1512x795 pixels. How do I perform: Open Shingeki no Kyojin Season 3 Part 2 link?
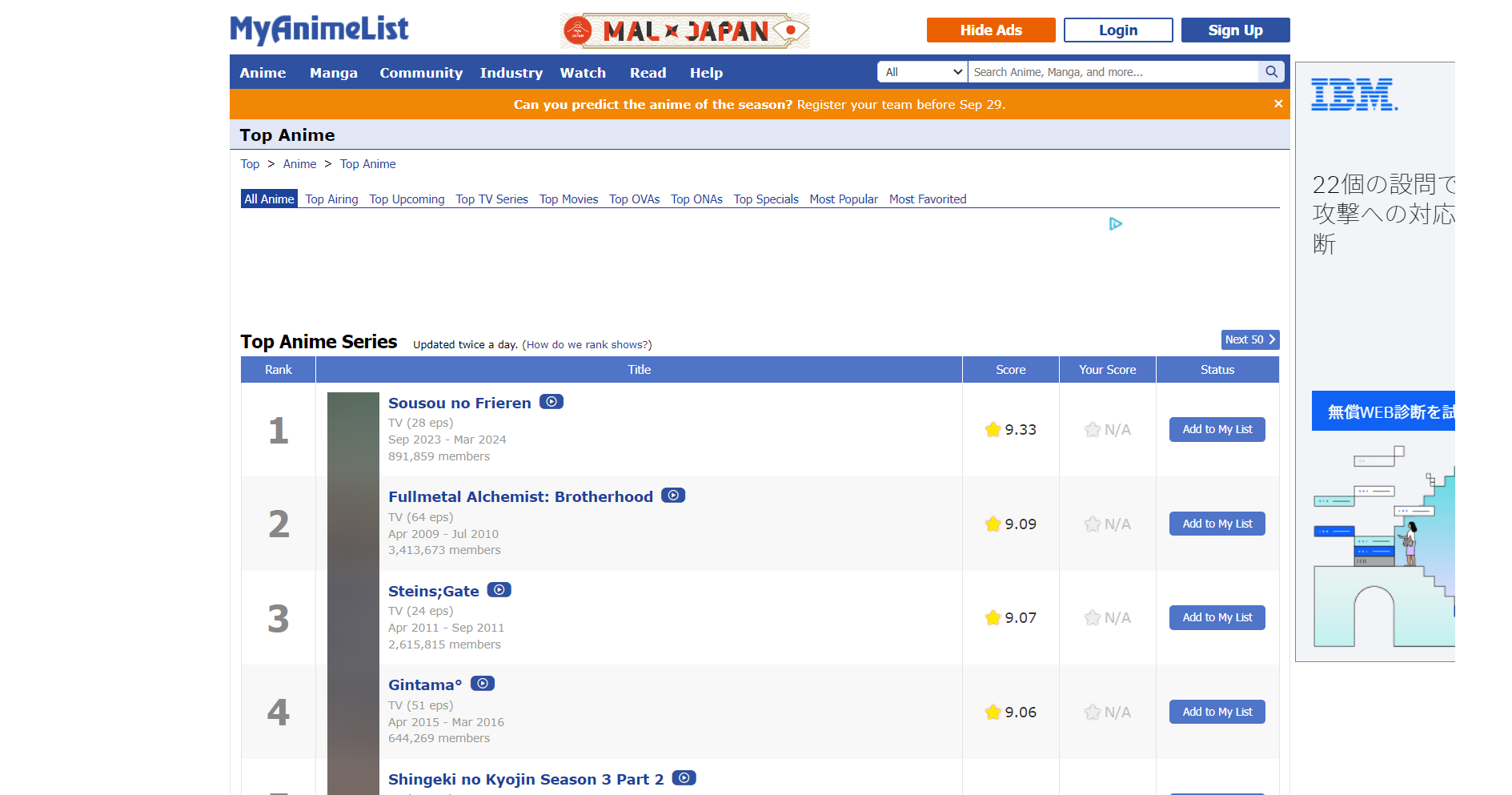click(x=526, y=780)
